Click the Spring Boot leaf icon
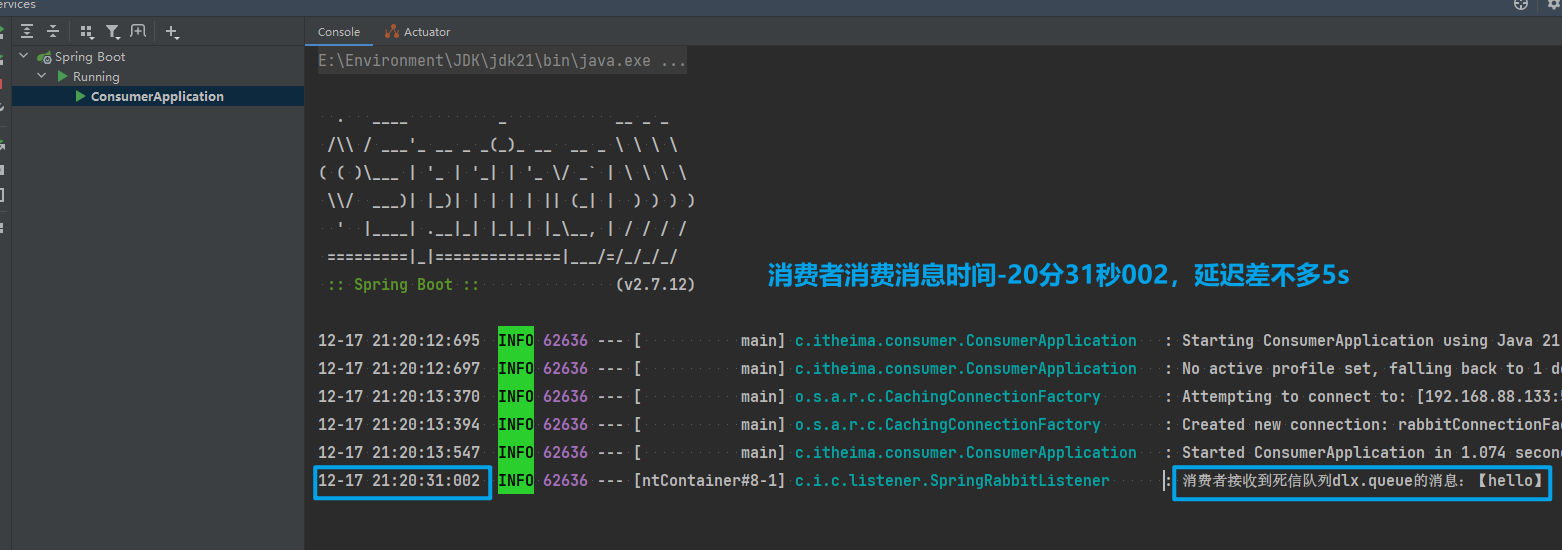 (45, 58)
